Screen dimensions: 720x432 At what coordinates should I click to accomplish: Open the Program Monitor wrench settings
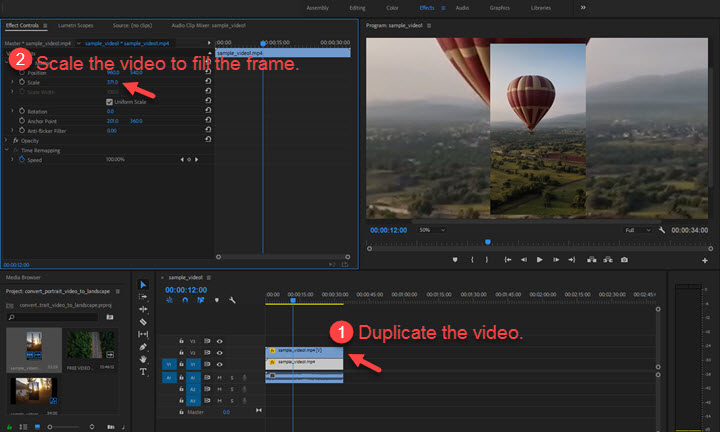[662, 230]
